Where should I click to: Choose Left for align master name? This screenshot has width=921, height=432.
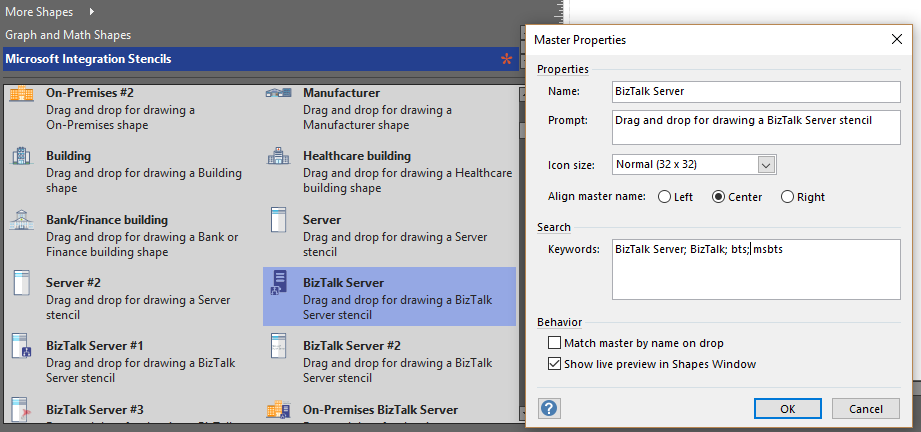664,197
